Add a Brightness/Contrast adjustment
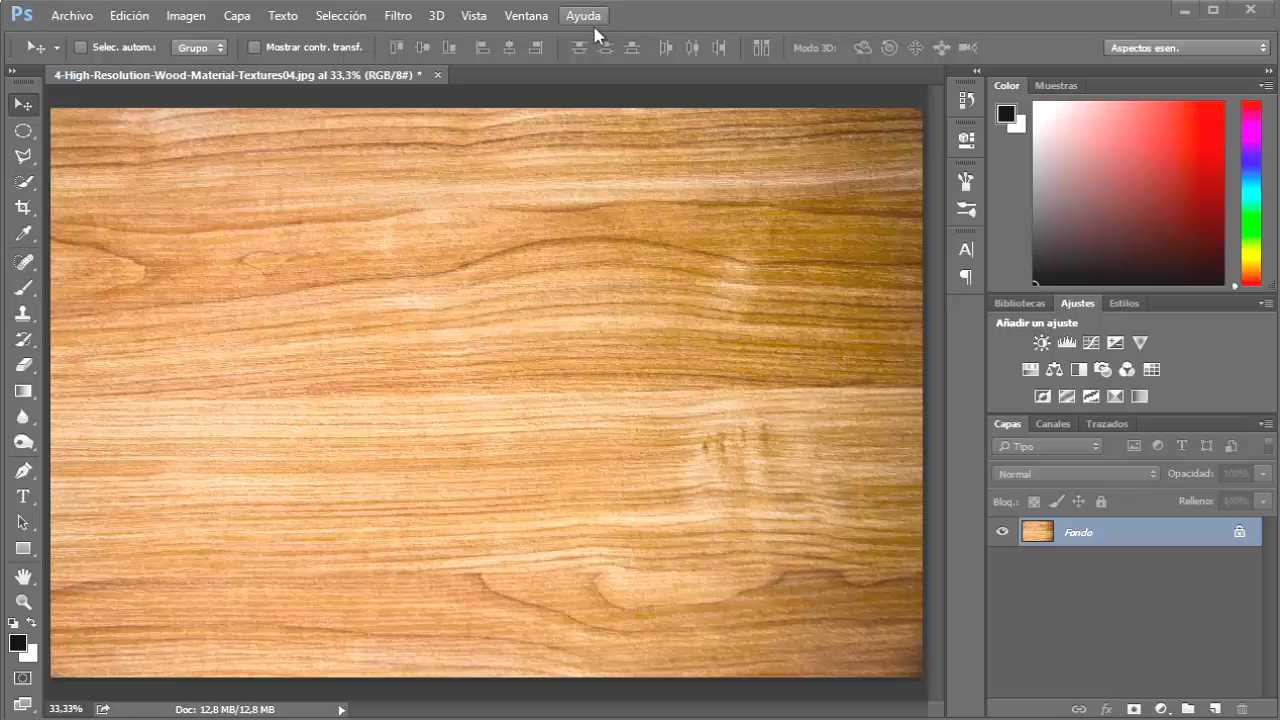This screenshot has width=1280, height=720. [x=1042, y=343]
